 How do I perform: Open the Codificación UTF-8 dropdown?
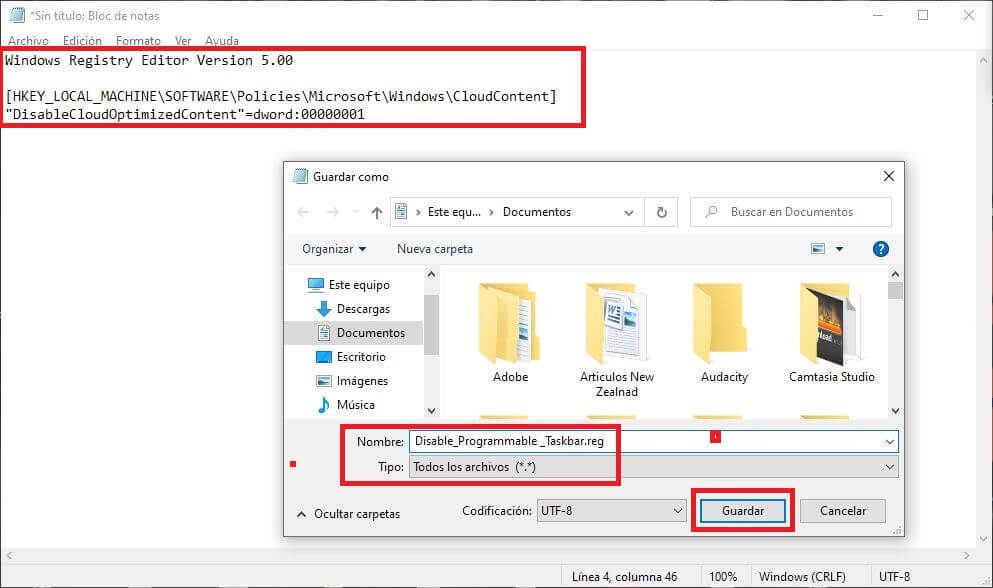pos(612,511)
